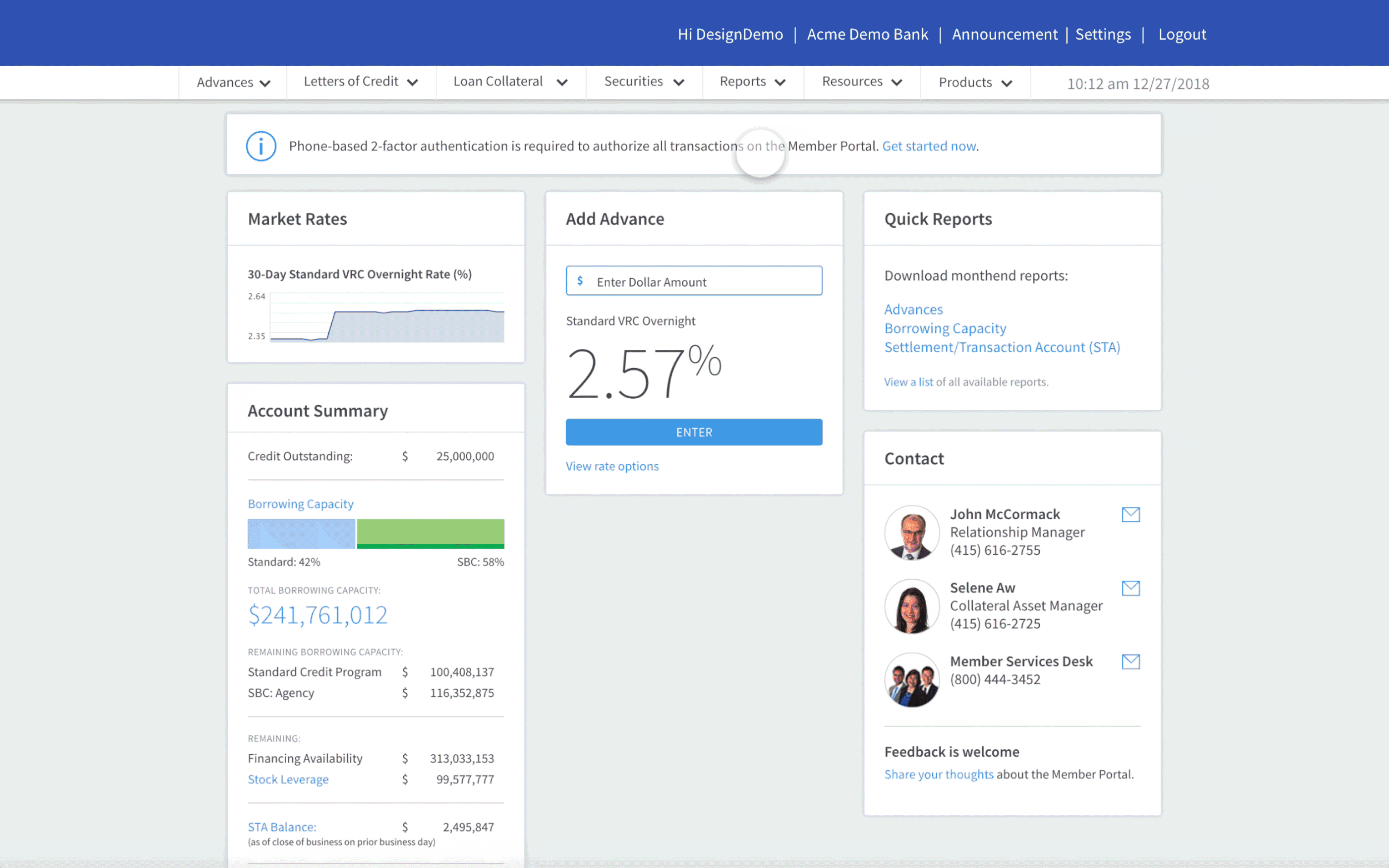Screen dimensions: 1389x868
Task: Expand the Securities menu chevron
Action: [679, 83]
